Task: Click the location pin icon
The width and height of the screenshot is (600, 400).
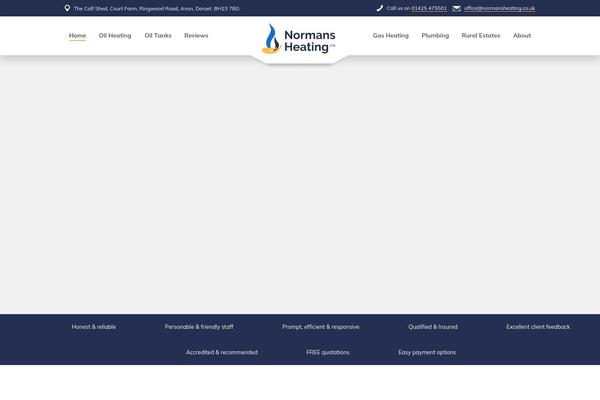Action: 67,8
